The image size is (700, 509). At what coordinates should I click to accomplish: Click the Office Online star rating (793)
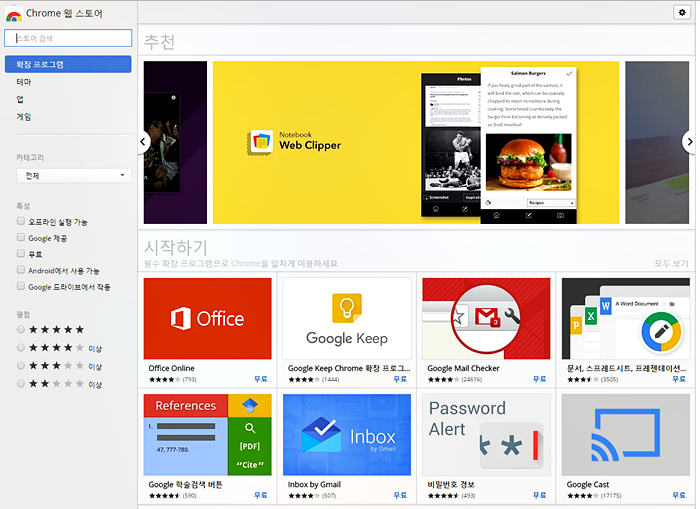point(172,380)
